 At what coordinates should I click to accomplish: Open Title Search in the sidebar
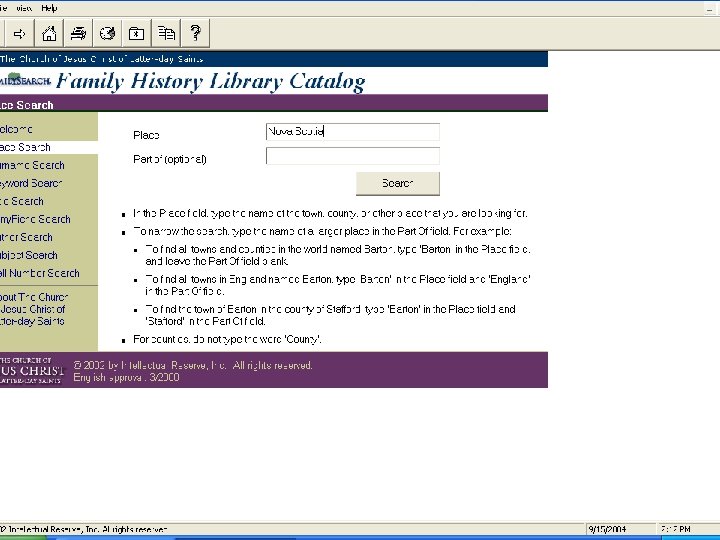(22, 201)
